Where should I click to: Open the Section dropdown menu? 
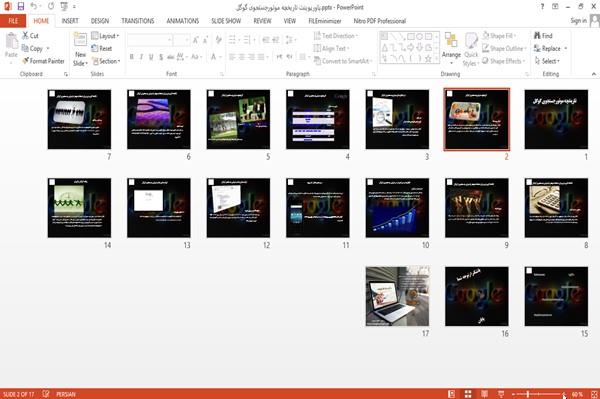coord(106,61)
